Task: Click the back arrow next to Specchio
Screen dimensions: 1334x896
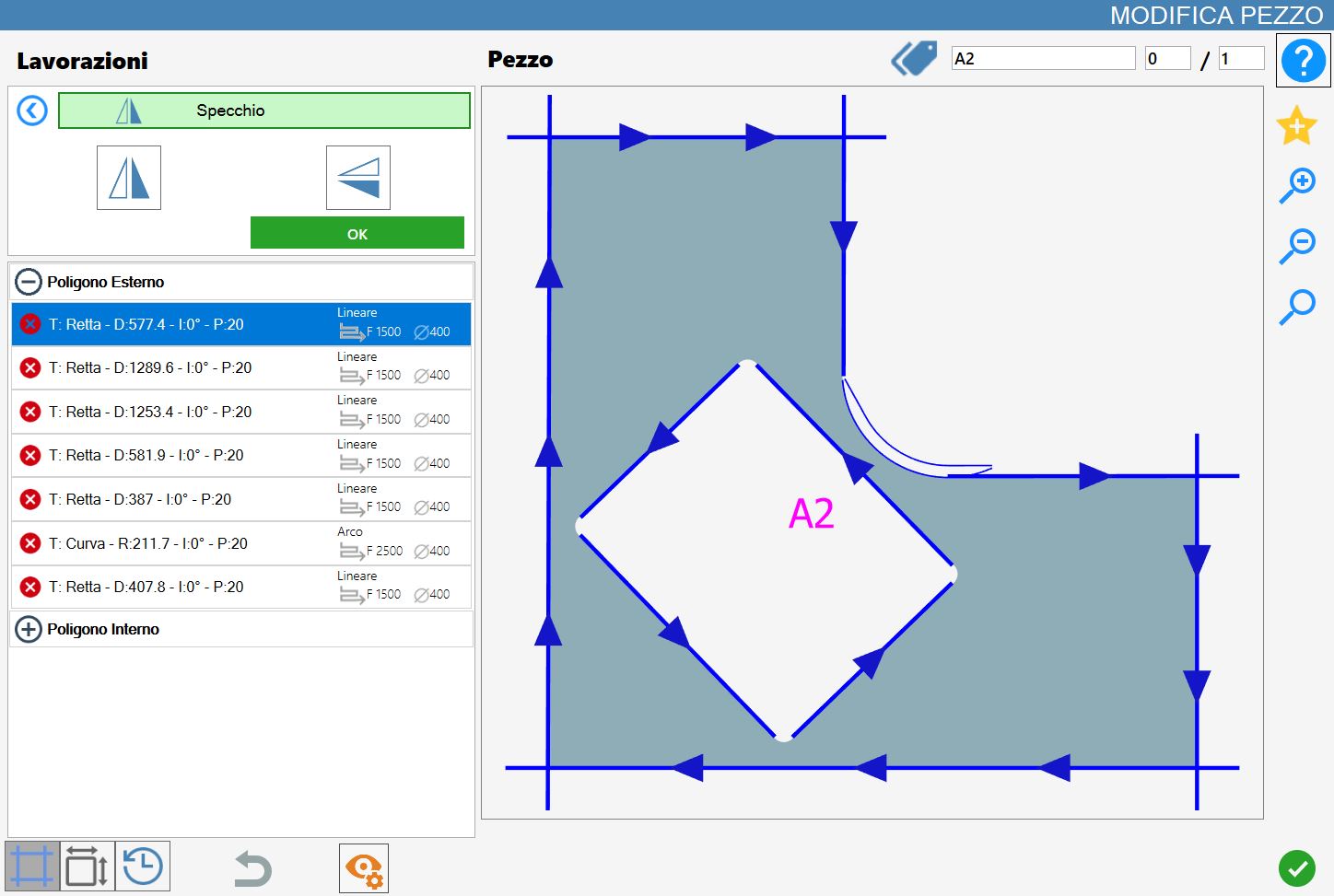Action: (x=32, y=111)
